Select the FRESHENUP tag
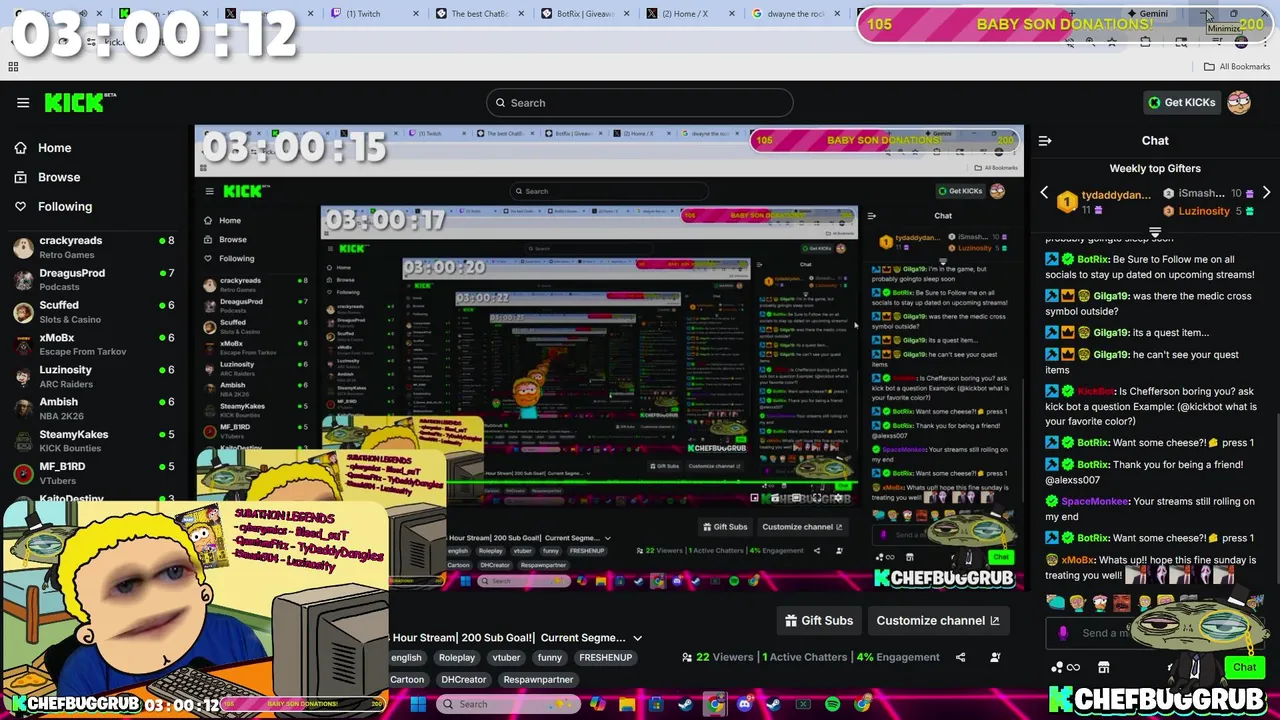This screenshot has height=720, width=1280. pyautogui.click(x=606, y=658)
